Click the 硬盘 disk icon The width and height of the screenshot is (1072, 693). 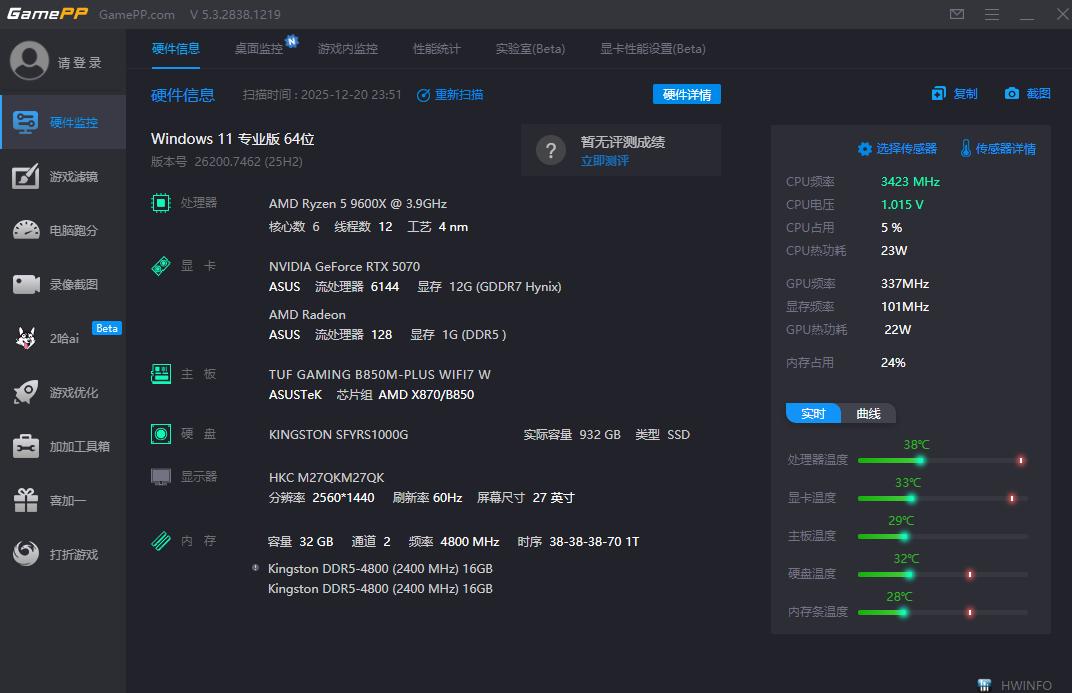point(161,434)
